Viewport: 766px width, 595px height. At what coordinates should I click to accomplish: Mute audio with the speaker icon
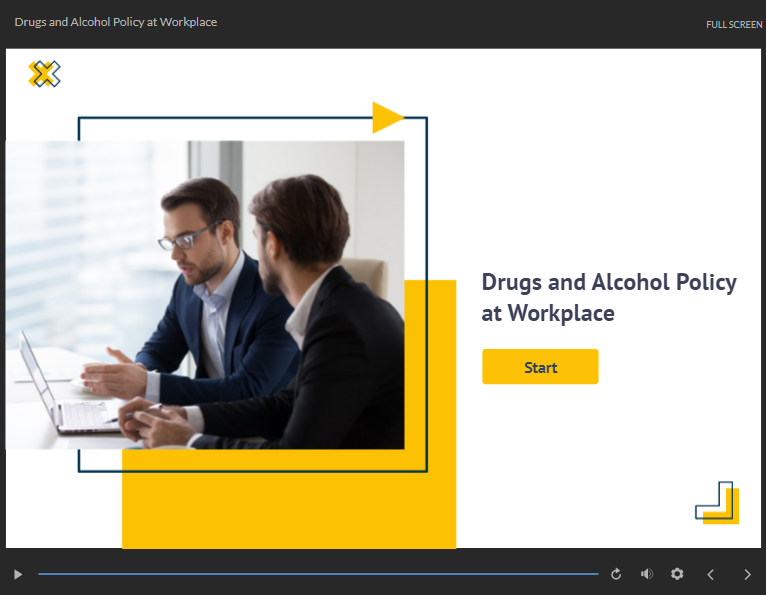point(647,574)
